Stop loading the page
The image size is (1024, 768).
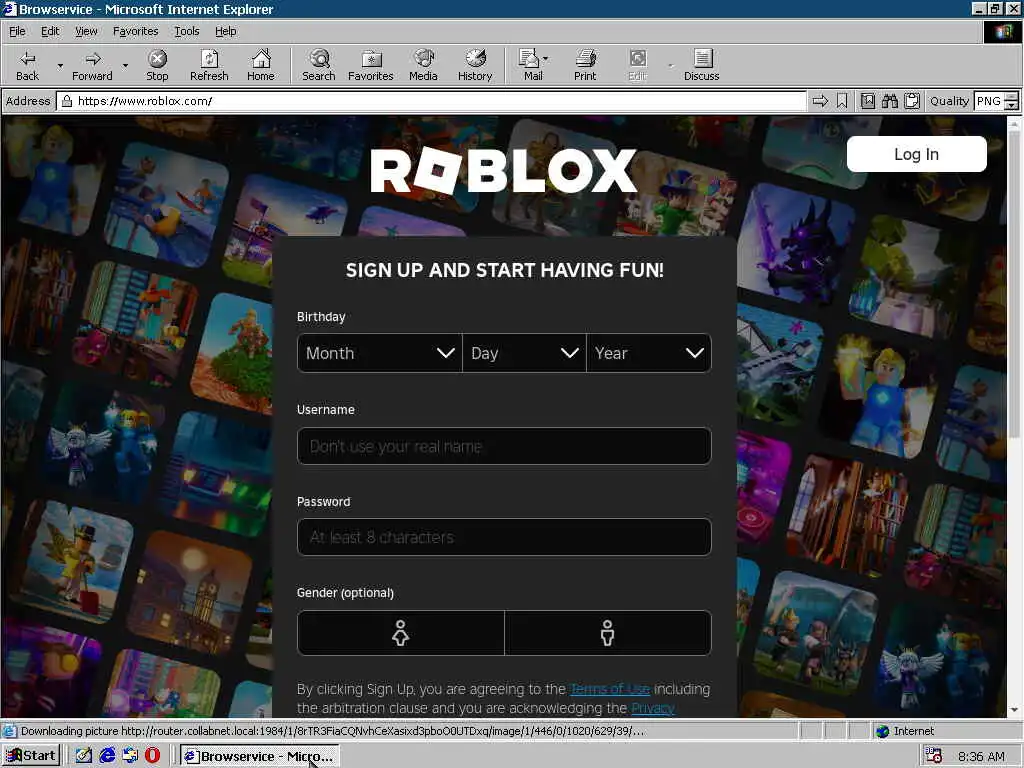[157, 65]
